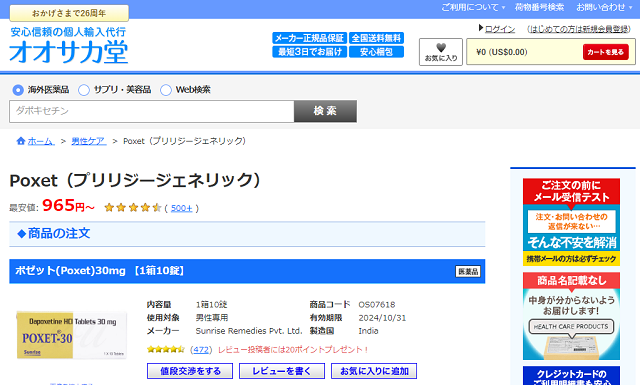
Task: Select the サプリ・美容品 radio button
Action: (x=84, y=90)
